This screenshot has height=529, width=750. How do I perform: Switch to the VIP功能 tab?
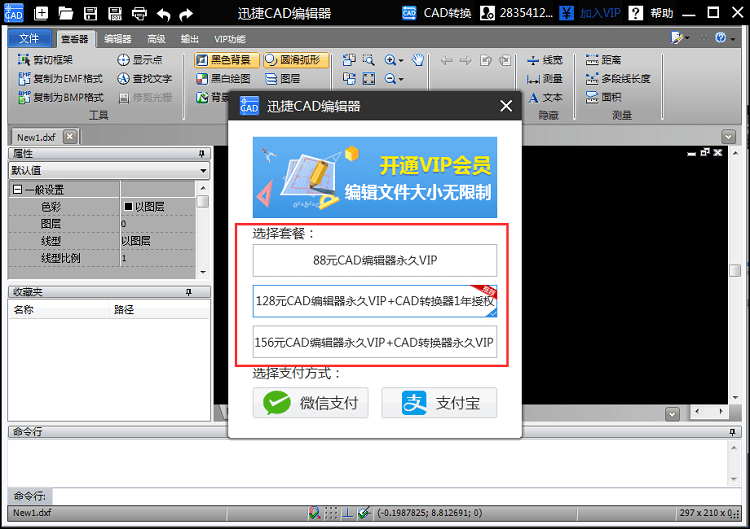tap(230, 39)
